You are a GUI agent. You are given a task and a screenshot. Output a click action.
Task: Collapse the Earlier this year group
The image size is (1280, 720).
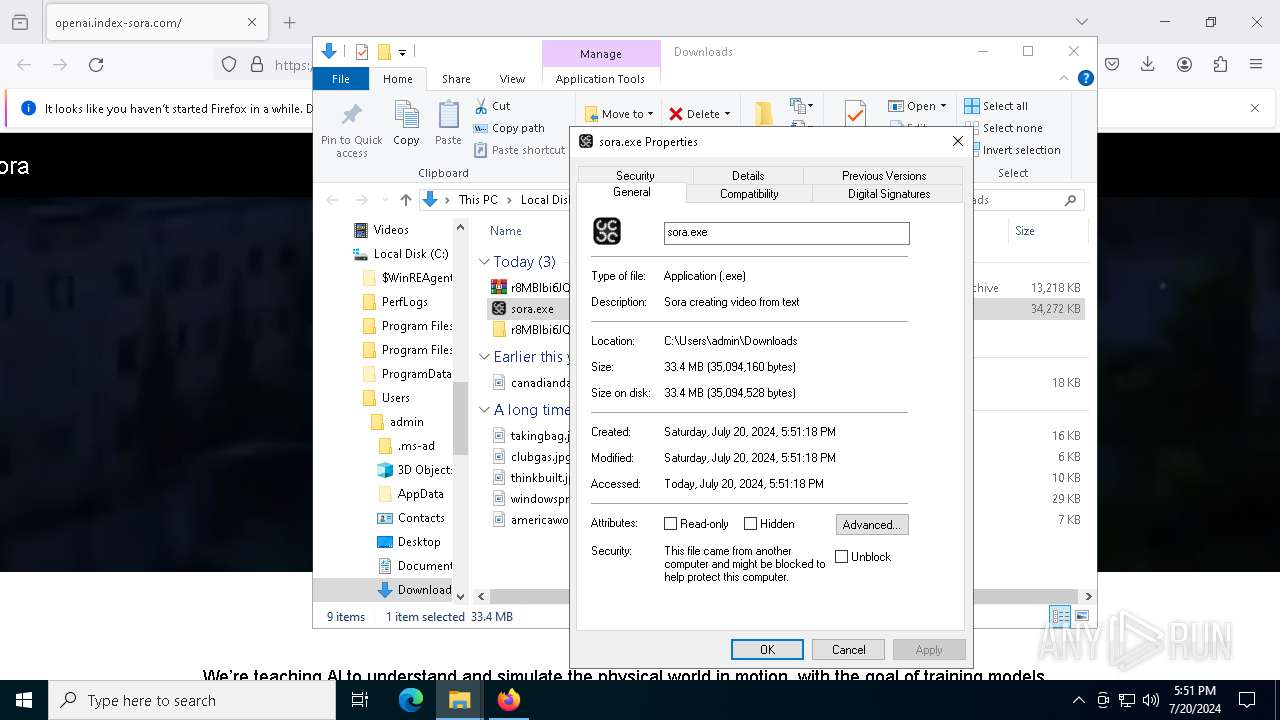tap(484, 357)
